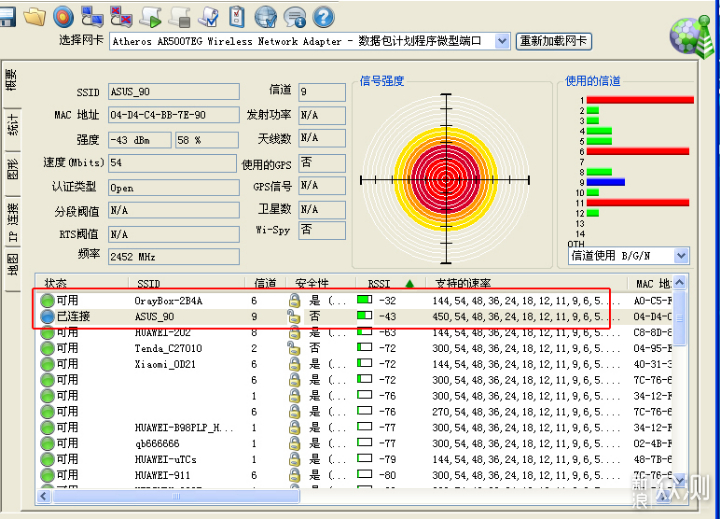Click the status icon of HUAWEI-911
Image resolution: width=720 pixels, height=519 pixels.
click(x=47, y=475)
